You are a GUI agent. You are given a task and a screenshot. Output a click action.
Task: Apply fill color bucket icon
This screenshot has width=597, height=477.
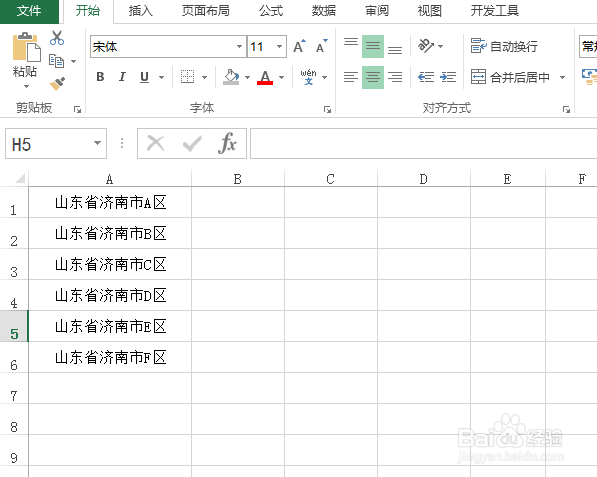click(x=231, y=77)
